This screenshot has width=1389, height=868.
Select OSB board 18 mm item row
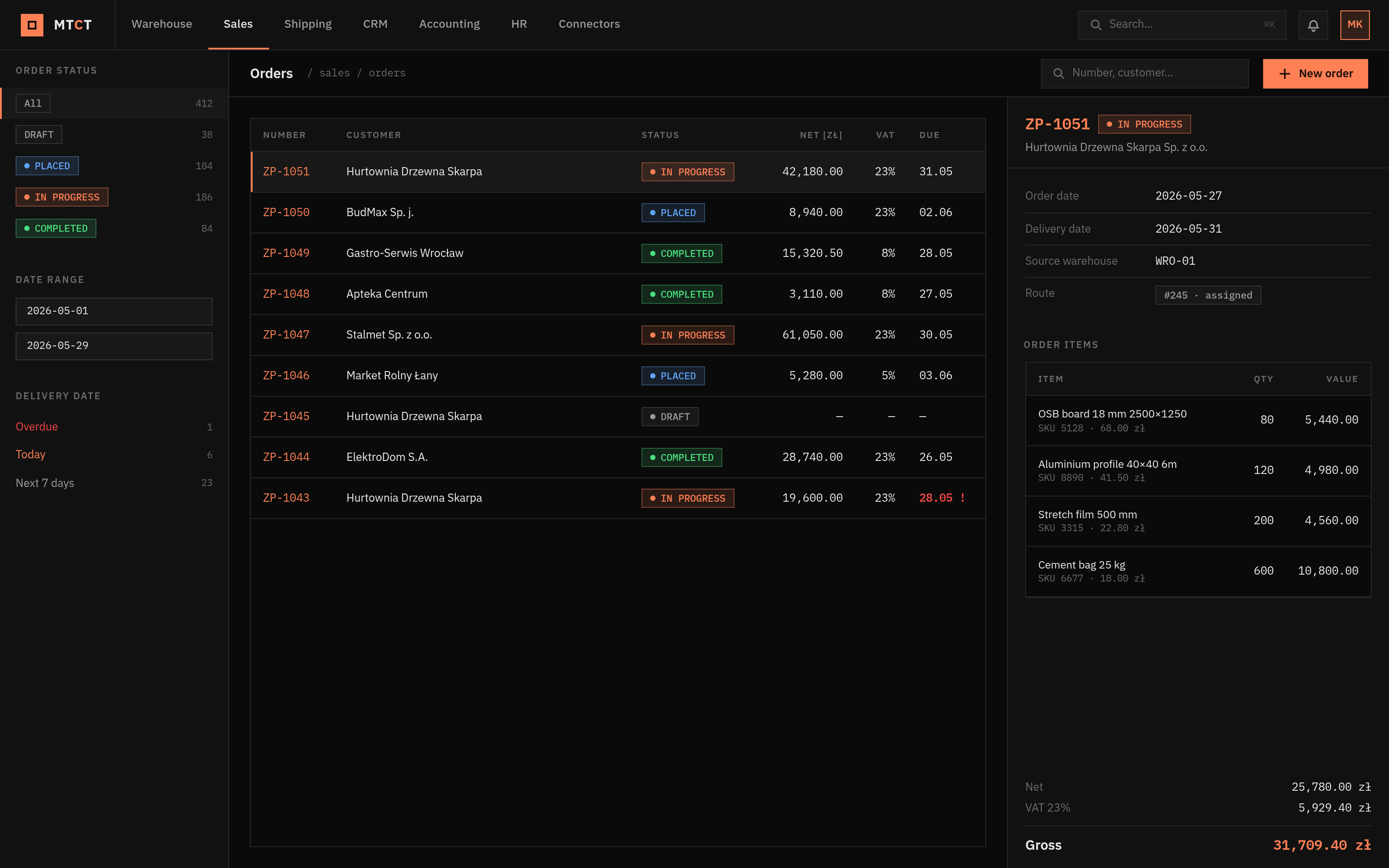coord(1198,420)
